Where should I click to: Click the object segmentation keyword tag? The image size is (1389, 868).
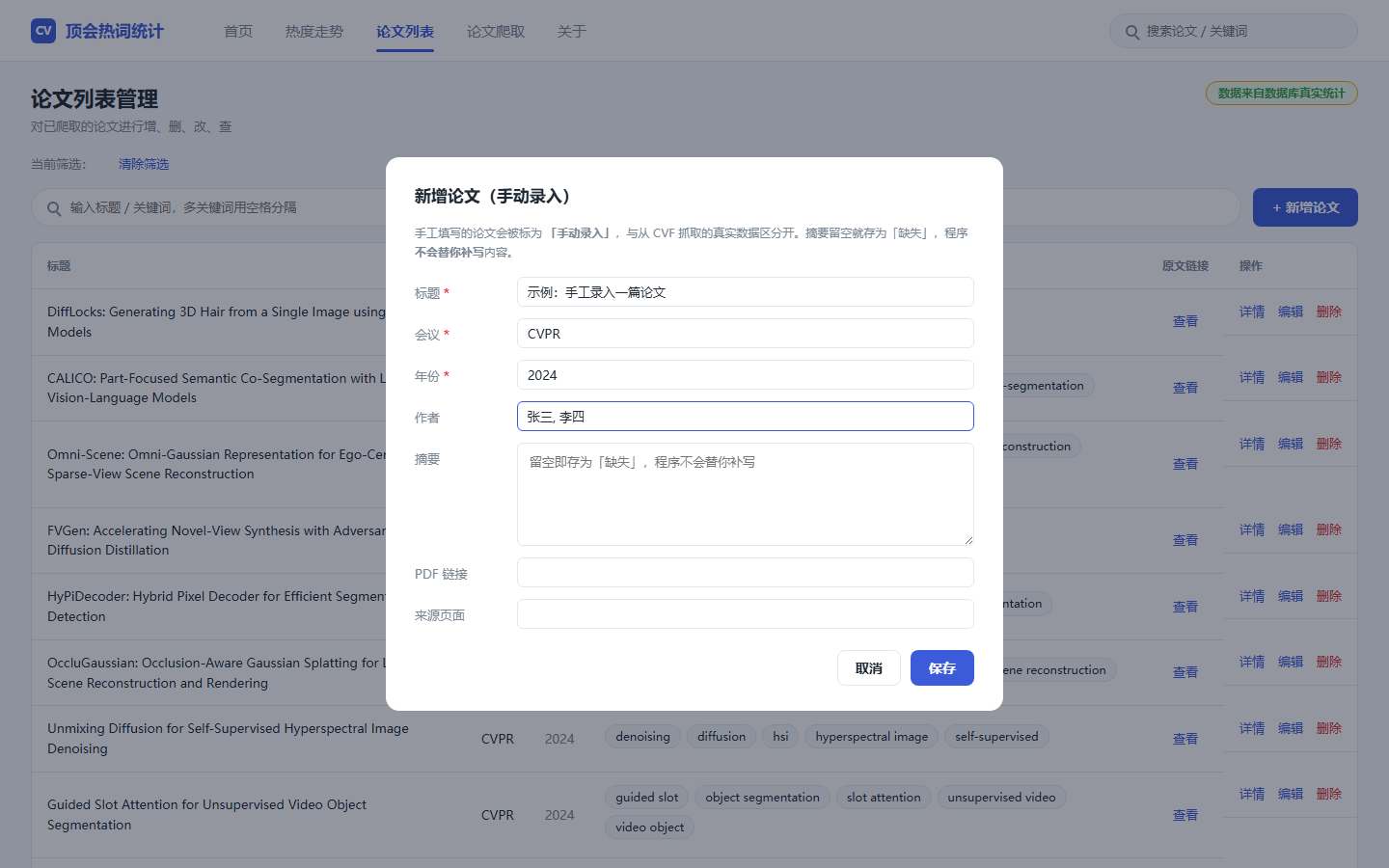[762, 798]
